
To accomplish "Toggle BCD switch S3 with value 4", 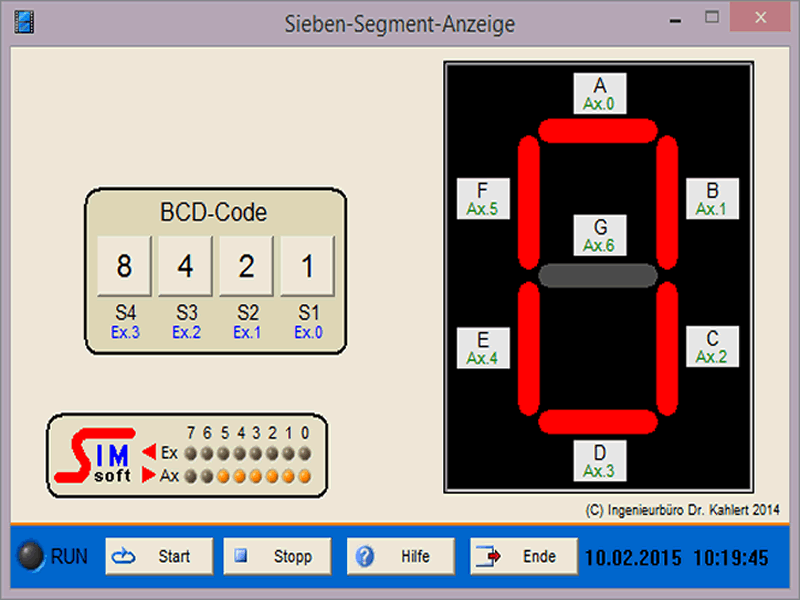I will click(185, 266).
